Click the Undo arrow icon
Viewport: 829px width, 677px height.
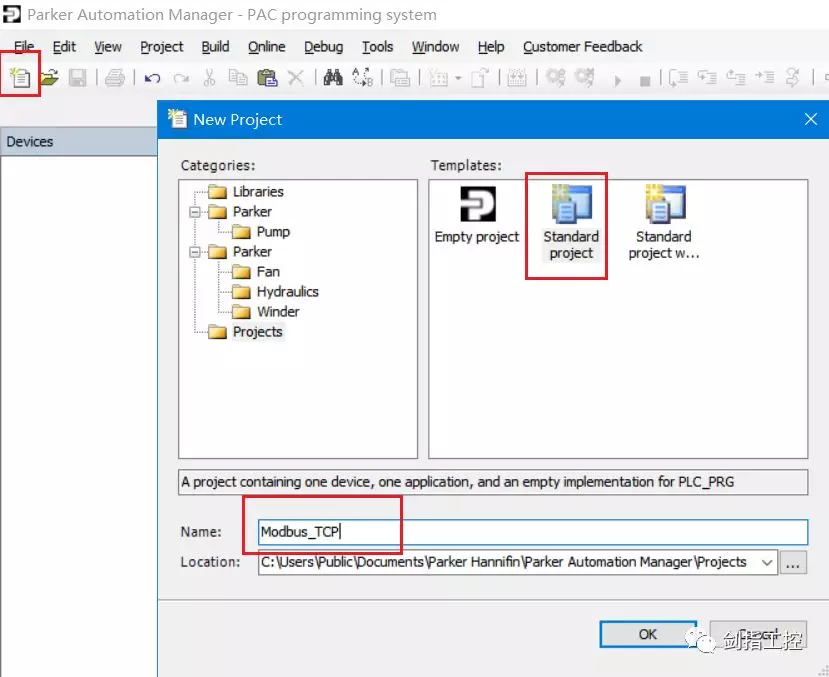click(x=152, y=77)
